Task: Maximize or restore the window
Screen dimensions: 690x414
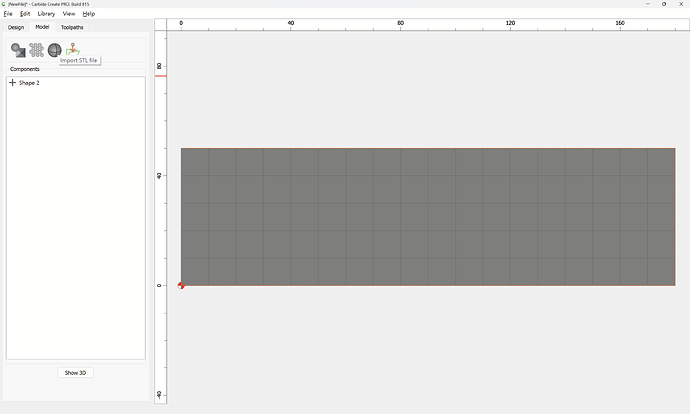Action: [664, 4]
